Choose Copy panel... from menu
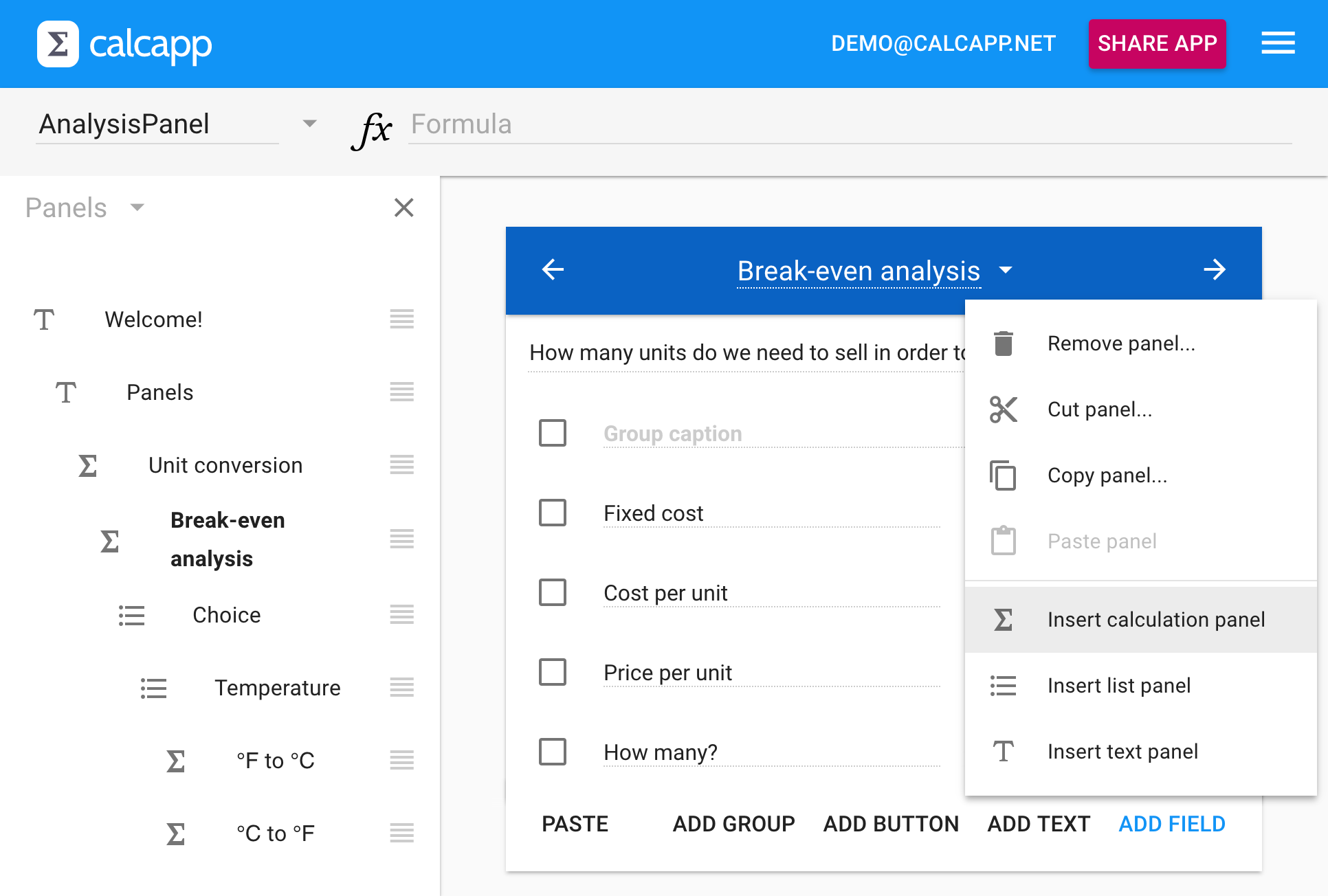Viewport: 1328px width, 896px height. coord(1107,475)
